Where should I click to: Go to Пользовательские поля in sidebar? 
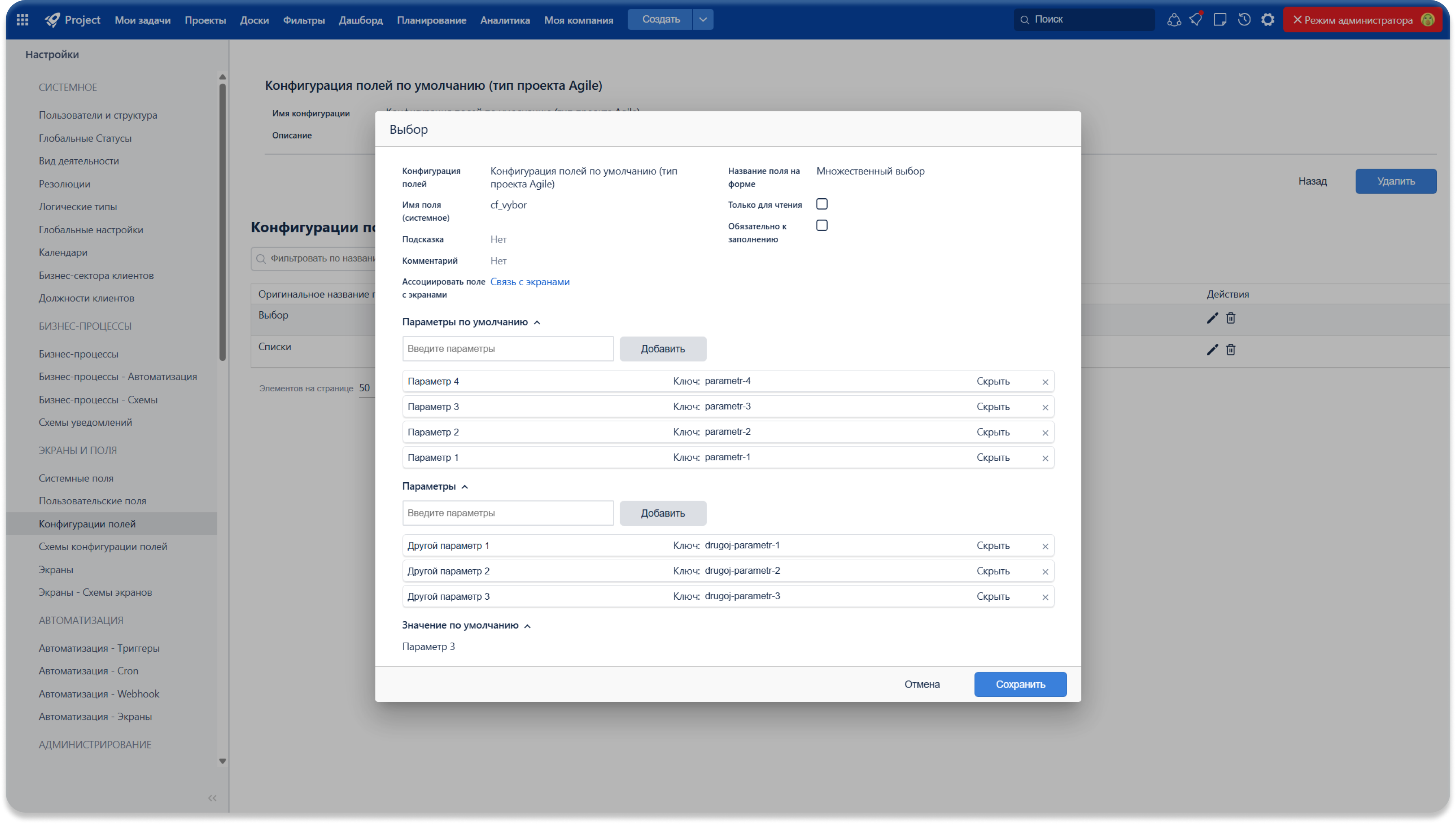pyautogui.click(x=92, y=501)
